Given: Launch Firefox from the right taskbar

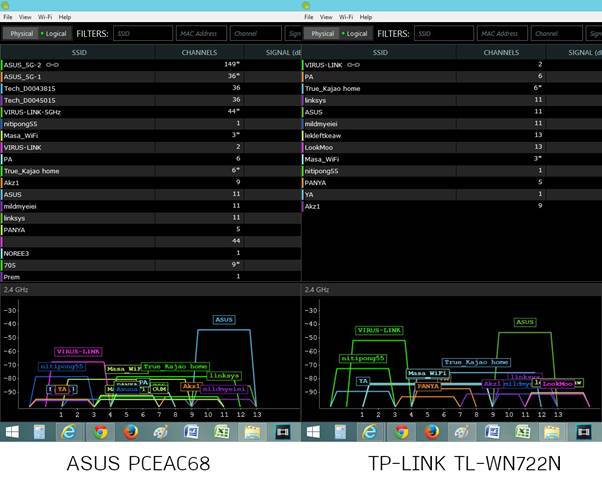Looking at the screenshot, I should (x=432, y=432).
